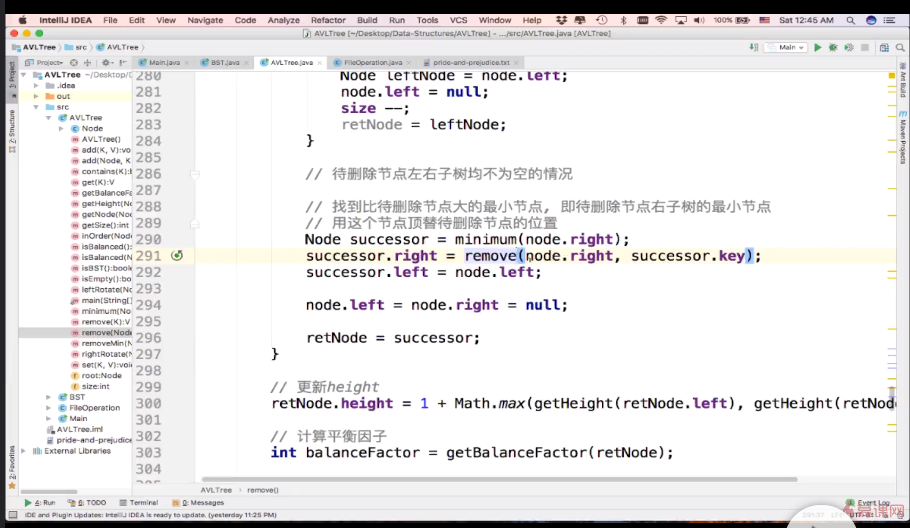Toggle the 6: TODO tool window
910x528 pixels.
coord(86,502)
